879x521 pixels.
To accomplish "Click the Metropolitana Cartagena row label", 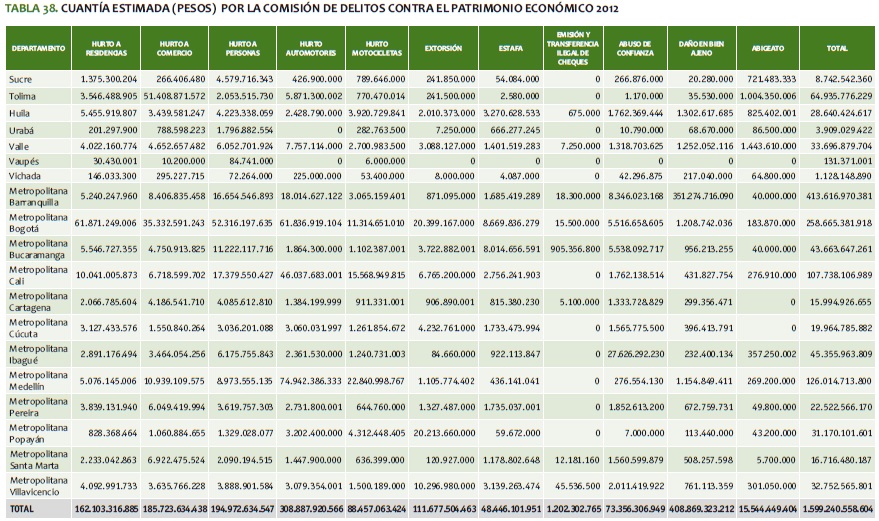I will click(x=36, y=302).
